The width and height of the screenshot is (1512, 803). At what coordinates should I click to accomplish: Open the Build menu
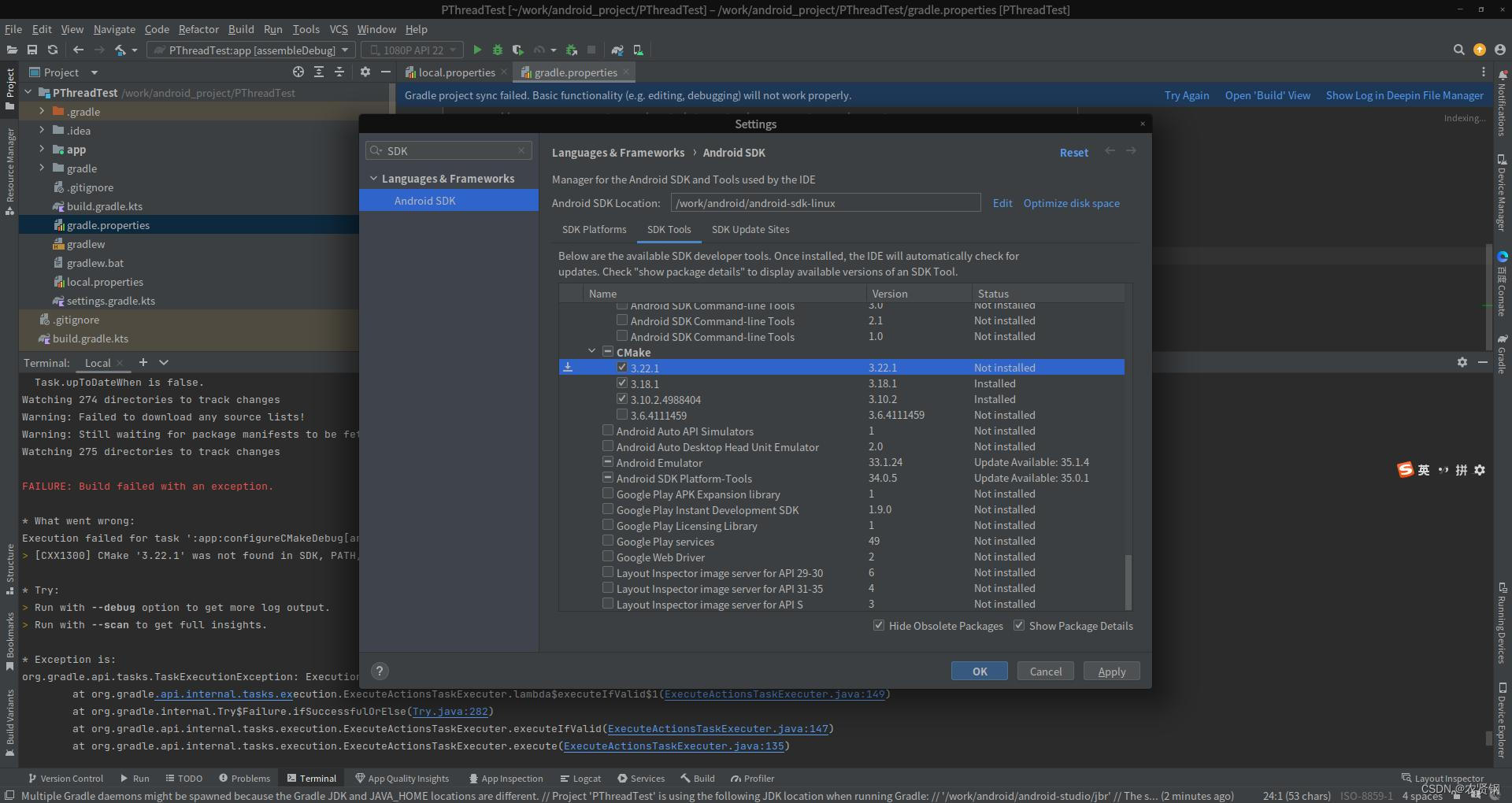click(x=241, y=29)
